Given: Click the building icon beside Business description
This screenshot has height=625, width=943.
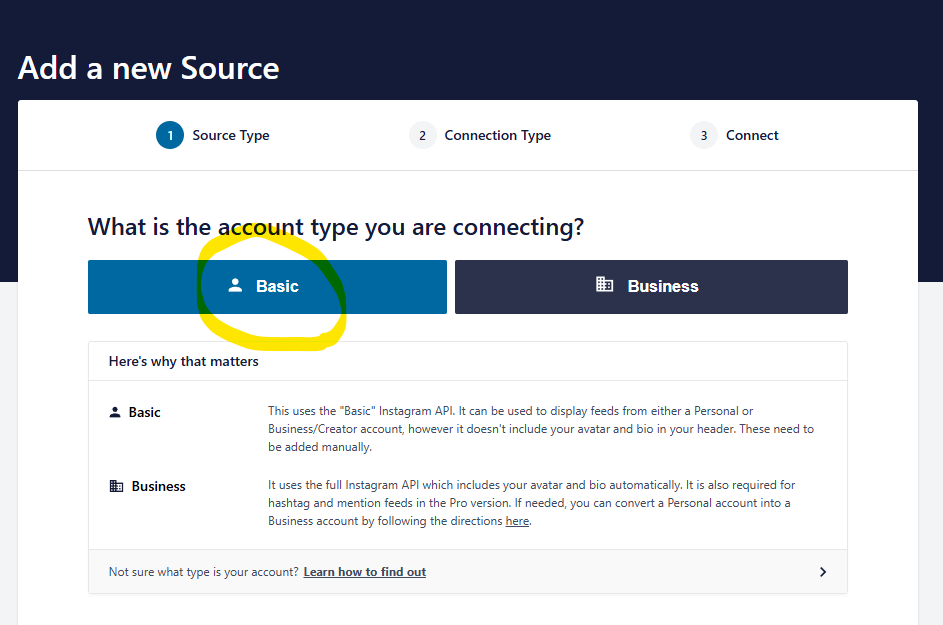Looking at the screenshot, I should click(116, 486).
